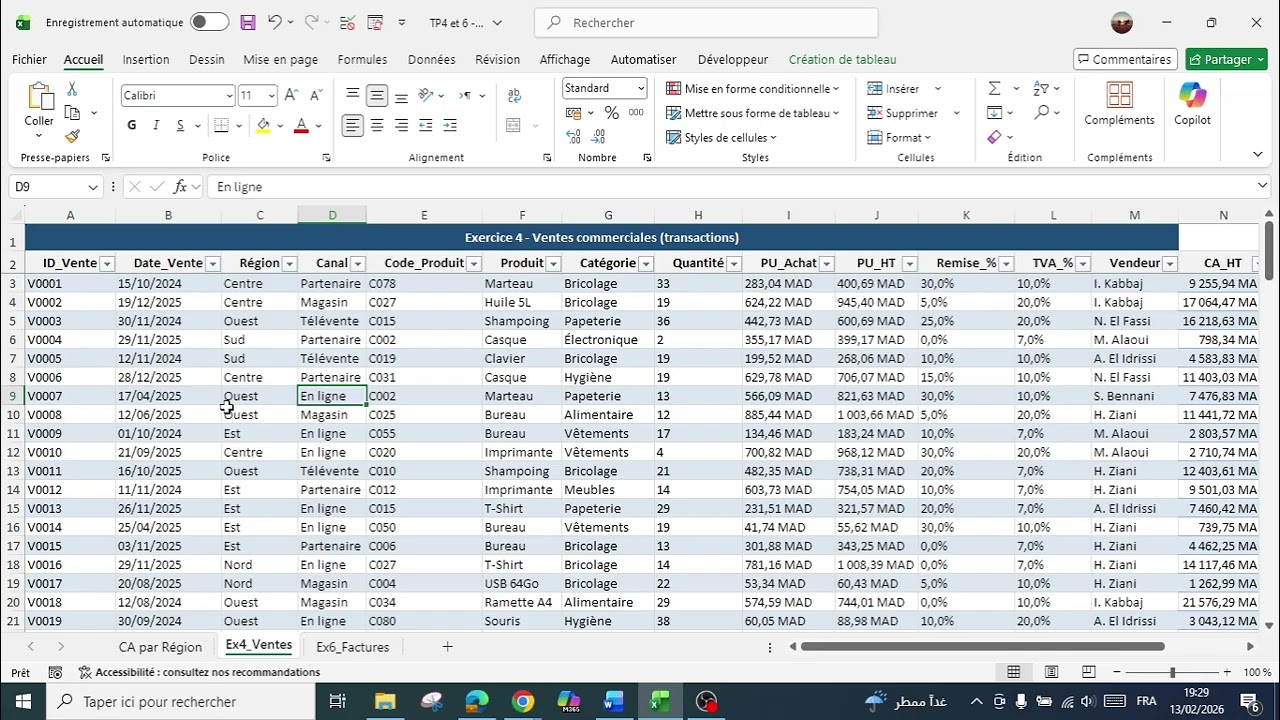Toggle italic with the I button

(156, 126)
